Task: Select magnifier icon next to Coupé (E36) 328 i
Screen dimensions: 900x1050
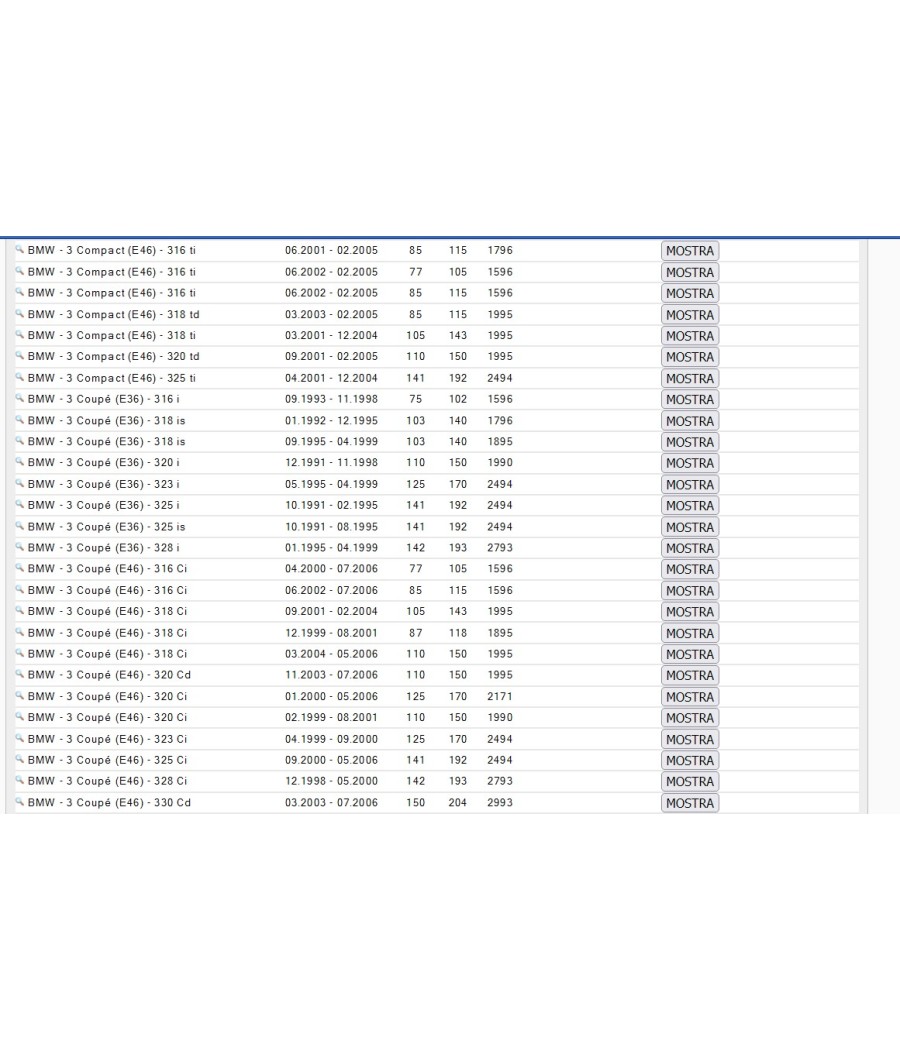Action: point(19,547)
